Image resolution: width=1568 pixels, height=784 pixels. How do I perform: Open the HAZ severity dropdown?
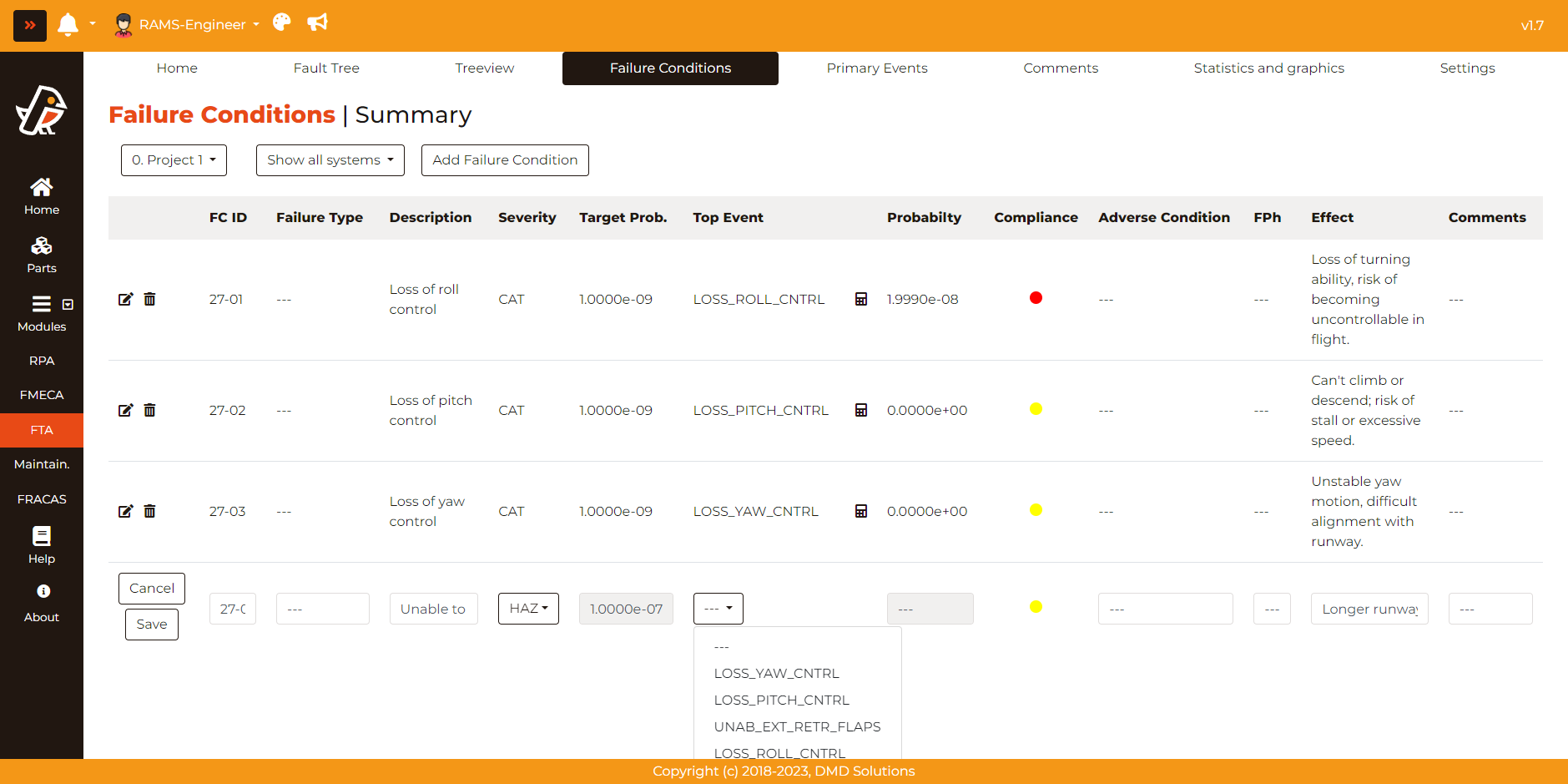point(528,609)
